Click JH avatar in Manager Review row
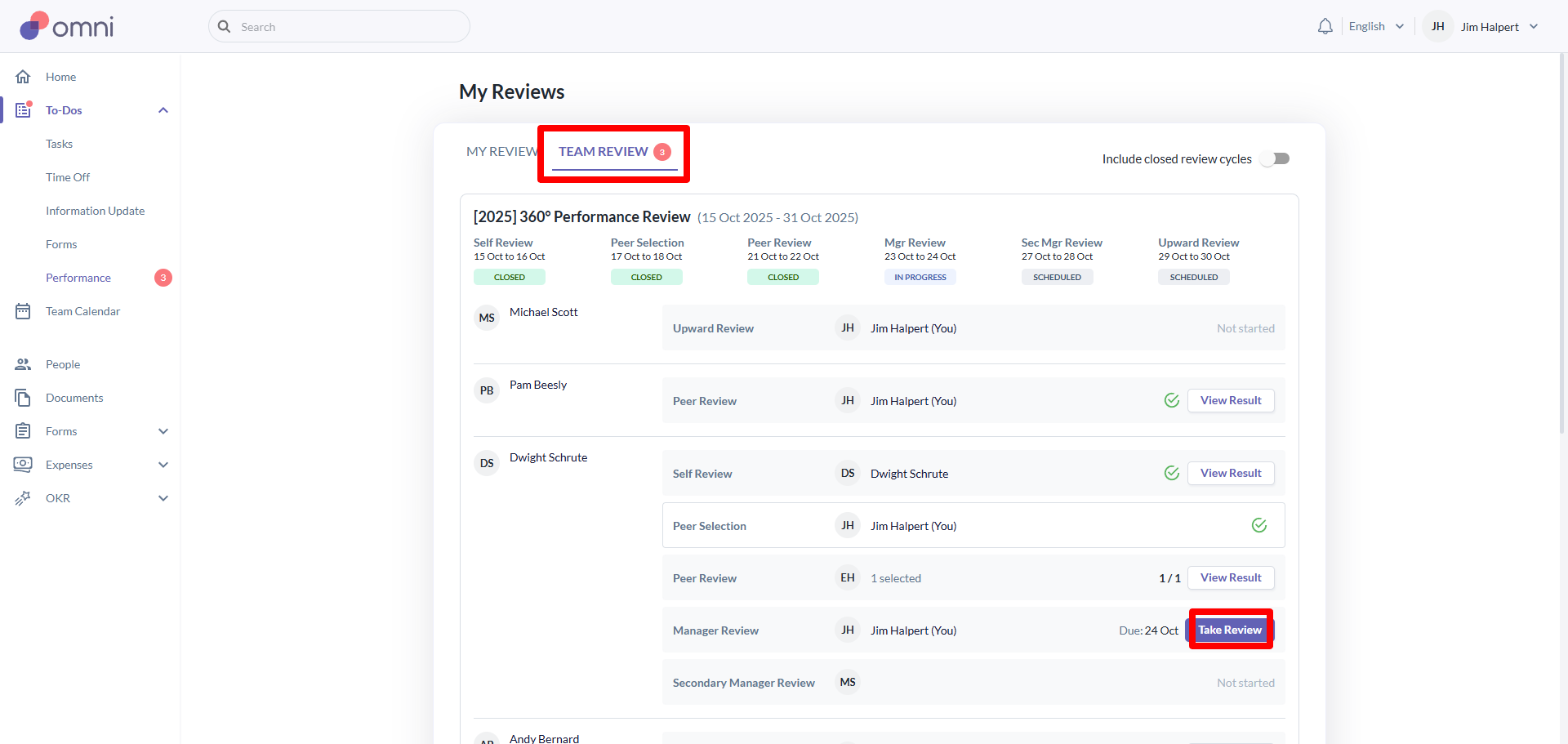Image resolution: width=1568 pixels, height=744 pixels. click(848, 630)
